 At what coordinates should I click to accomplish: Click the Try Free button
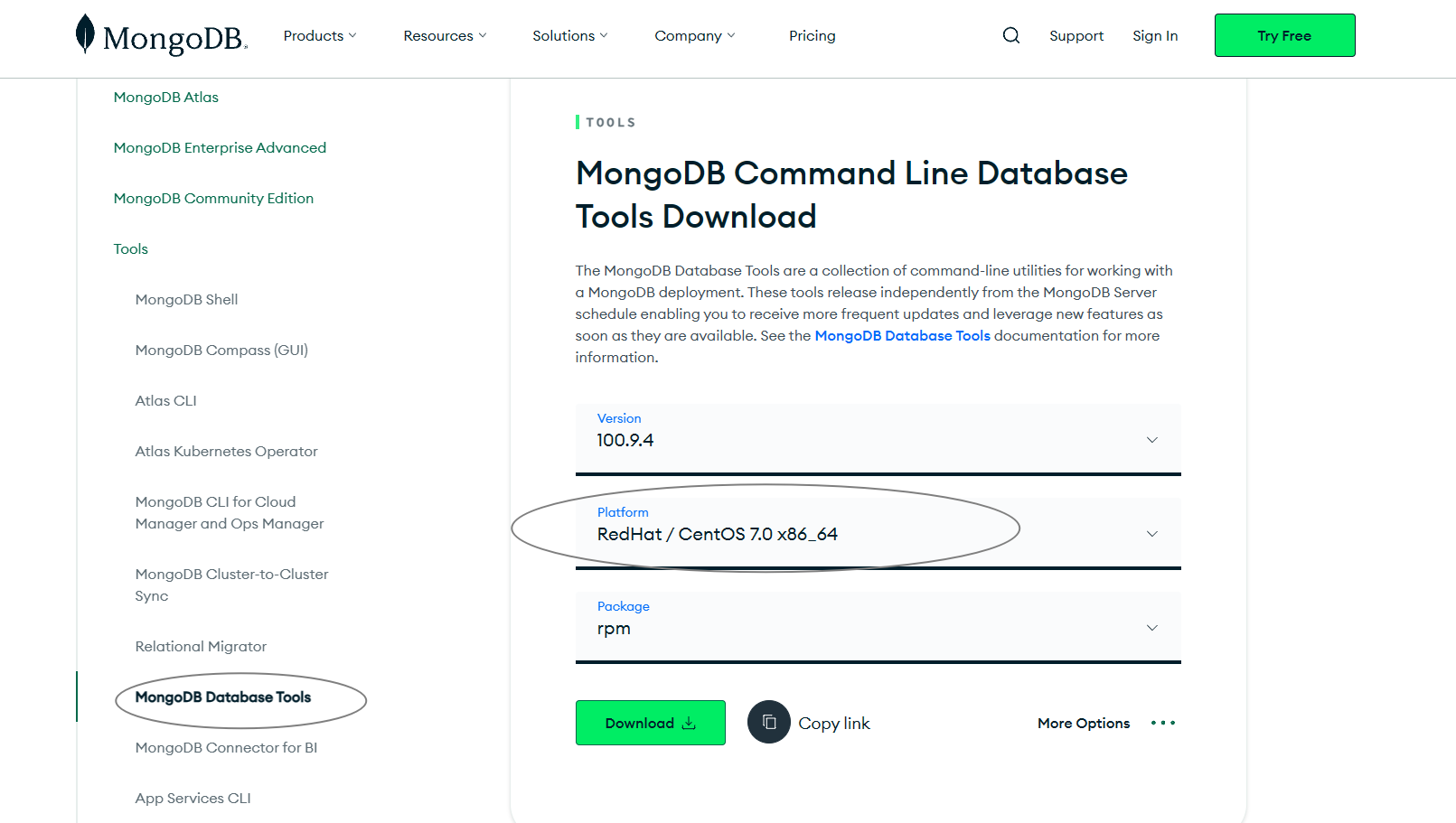[1284, 35]
